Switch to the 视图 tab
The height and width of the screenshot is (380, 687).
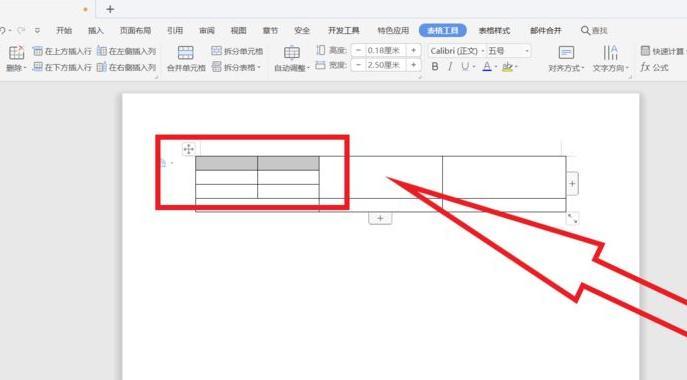(x=238, y=30)
